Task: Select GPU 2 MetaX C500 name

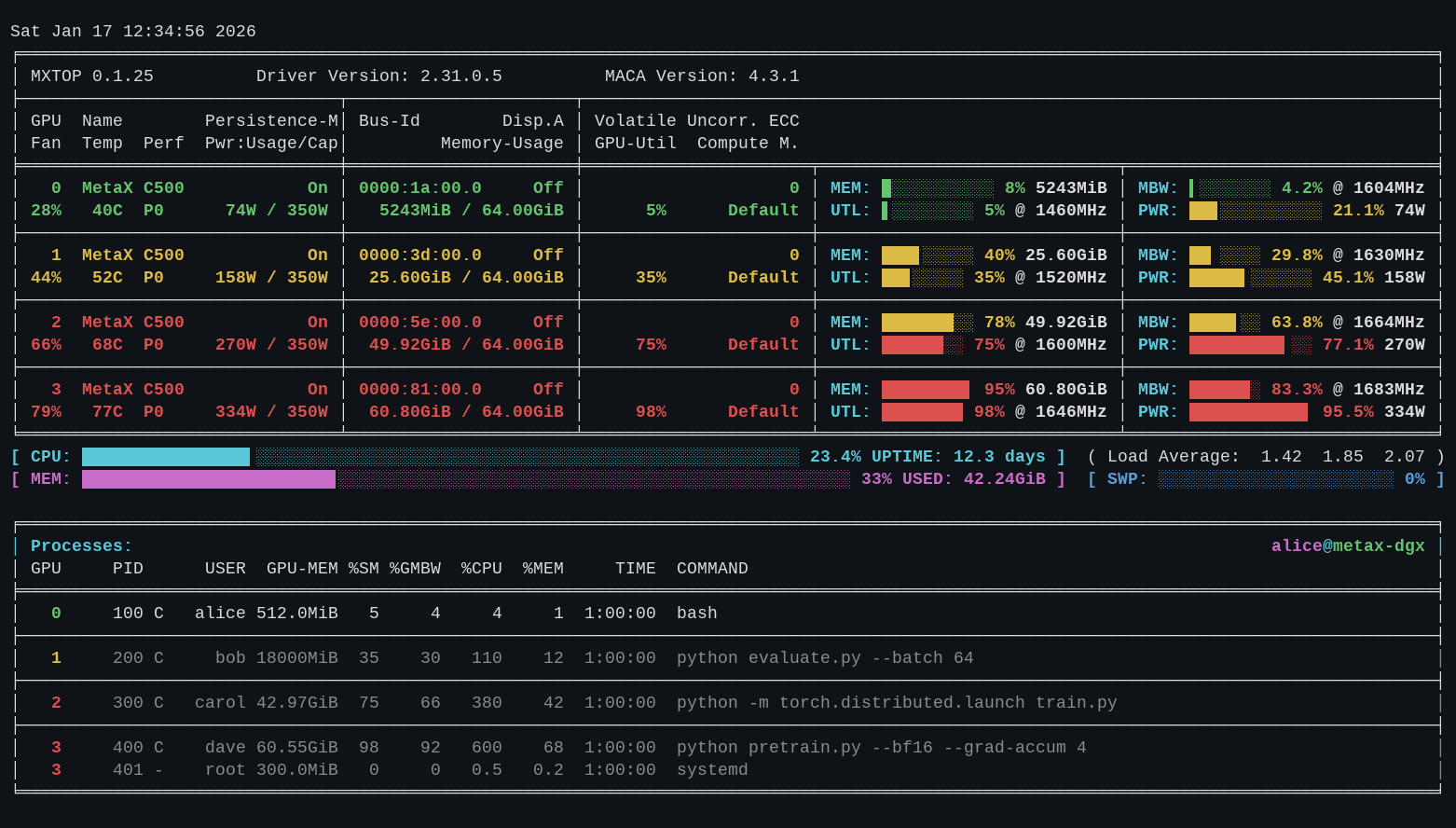Action: click(x=133, y=323)
